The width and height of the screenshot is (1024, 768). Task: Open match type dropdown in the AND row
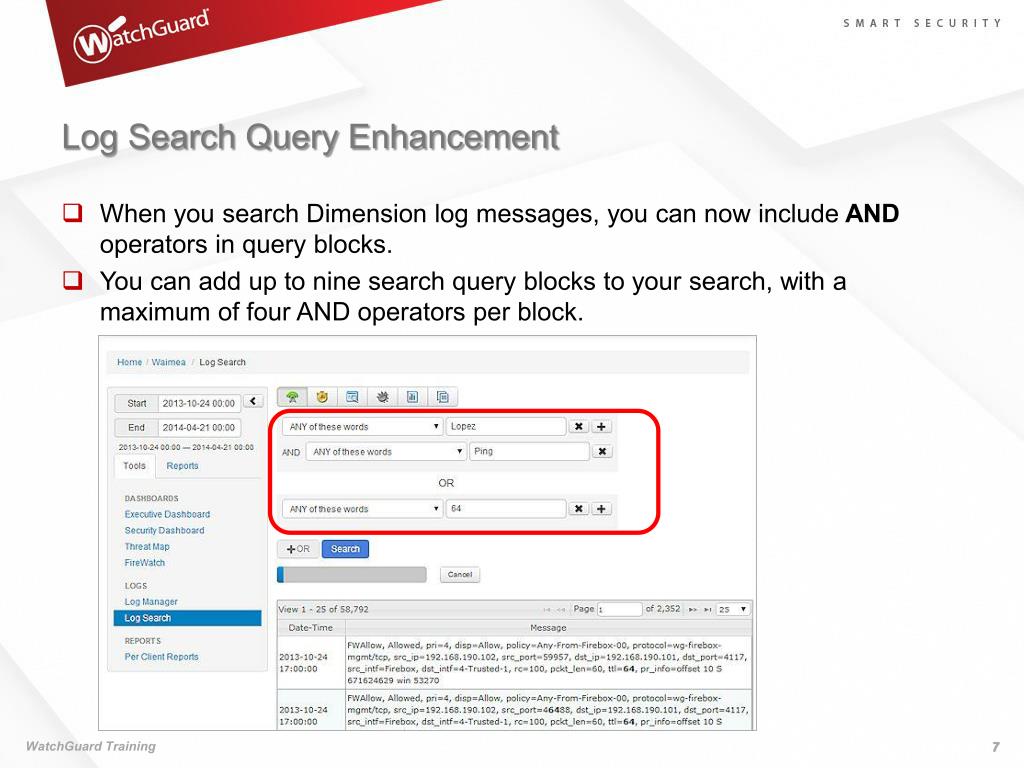[x=386, y=451]
